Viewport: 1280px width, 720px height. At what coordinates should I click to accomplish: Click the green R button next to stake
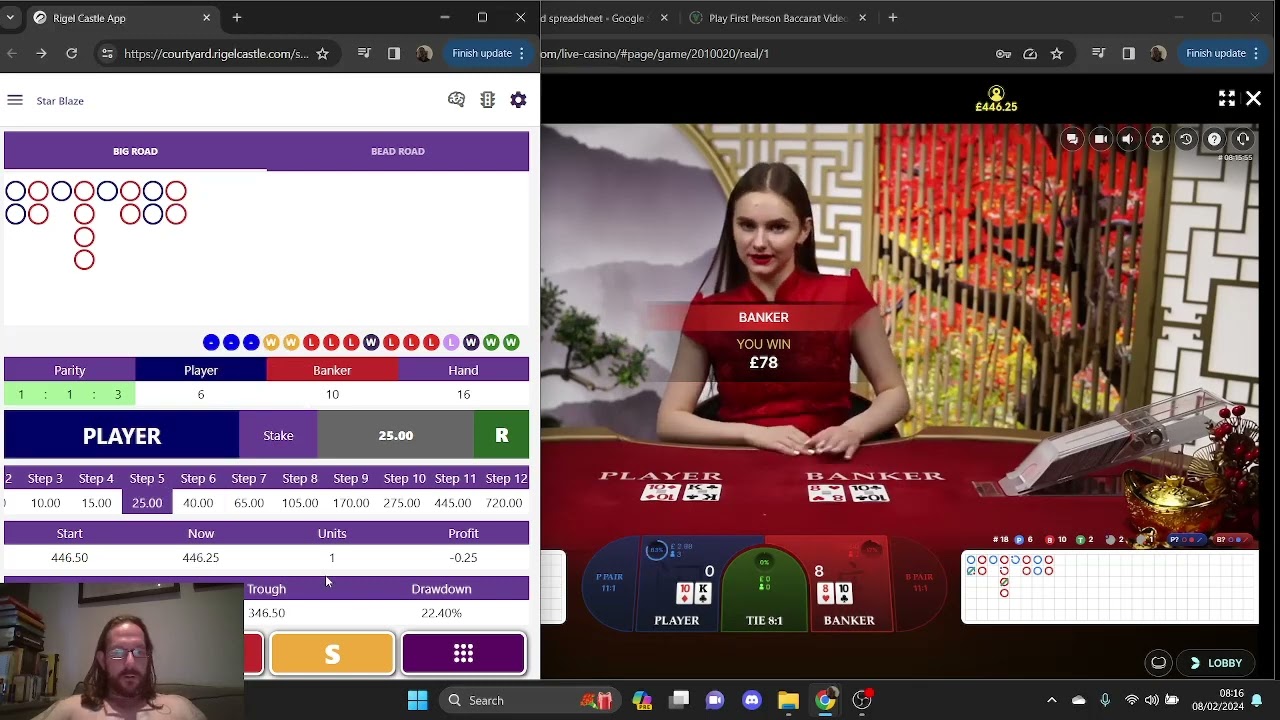tap(502, 436)
